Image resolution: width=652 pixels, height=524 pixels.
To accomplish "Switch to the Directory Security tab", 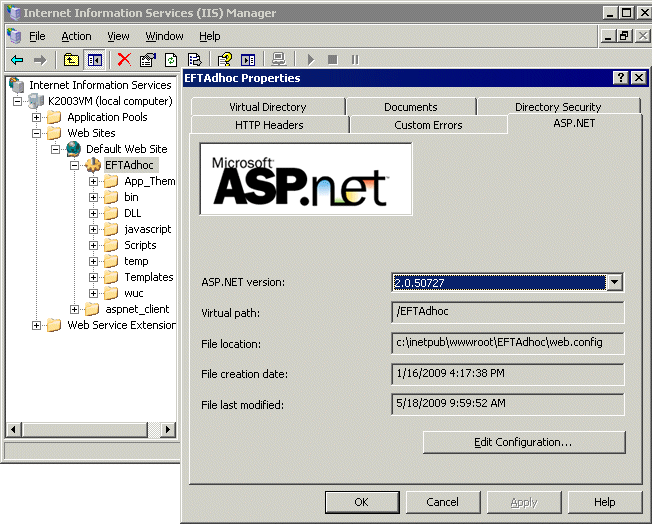I will coord(558,107).
